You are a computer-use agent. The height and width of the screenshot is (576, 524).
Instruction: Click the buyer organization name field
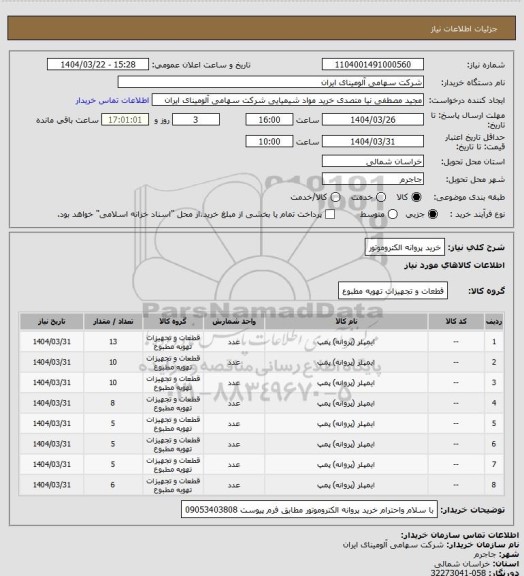point(270,82)
